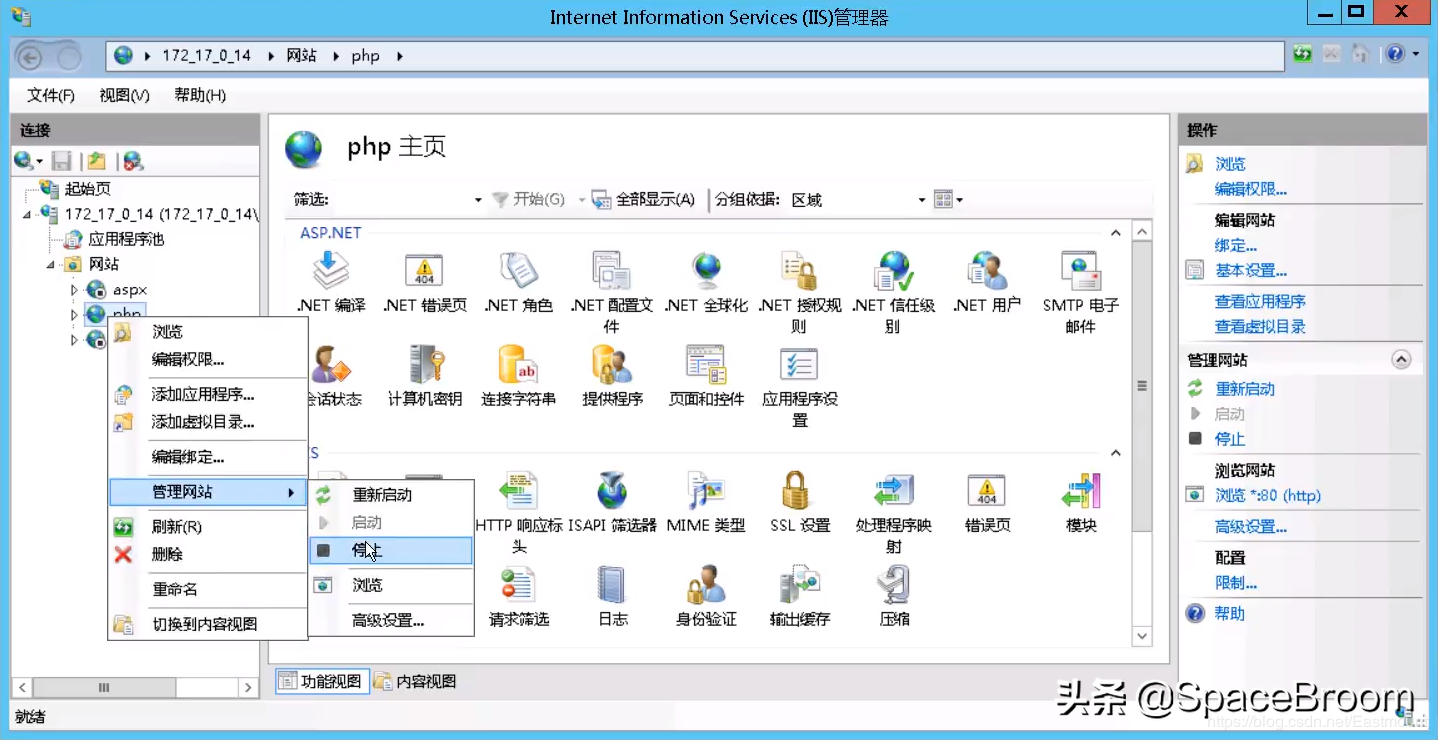Open the 模块 feature icon
This screenshot has height=740, width=1438.
pyautogui.click(x=1080, y=490)
